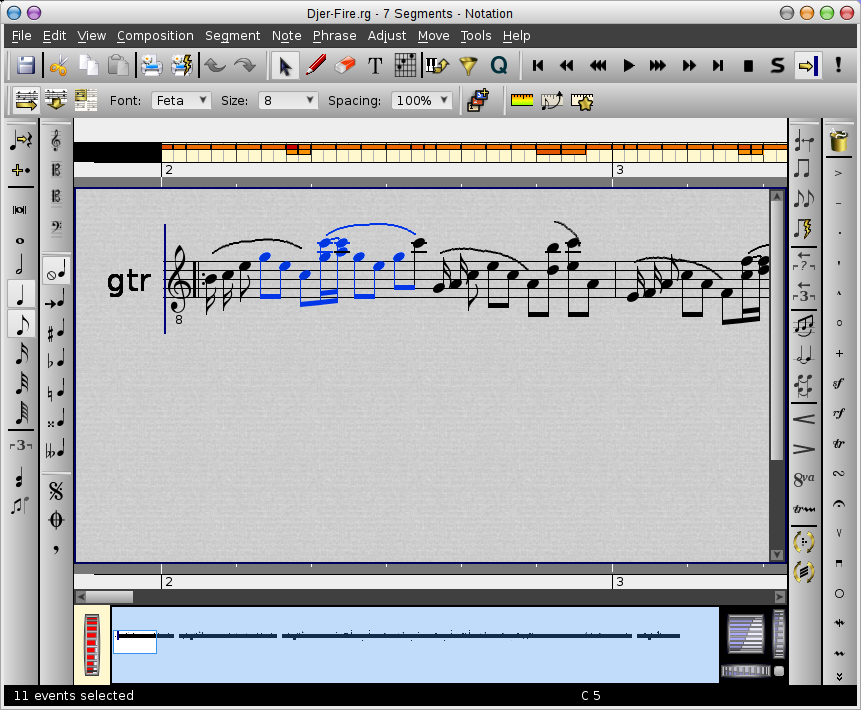Select the arrow Select tool
Image resolution: width=861 pixels, height=710 pixels.
point(286,66)
